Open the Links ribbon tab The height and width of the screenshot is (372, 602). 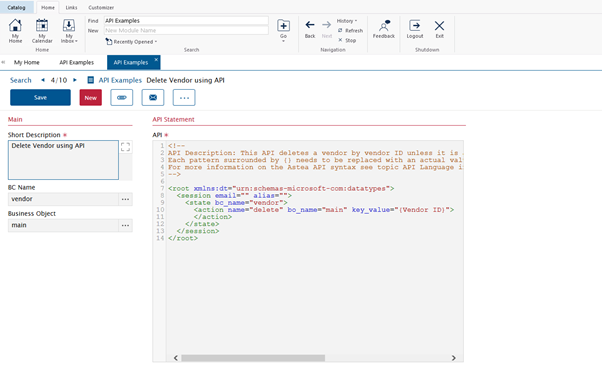click(71, 7)
